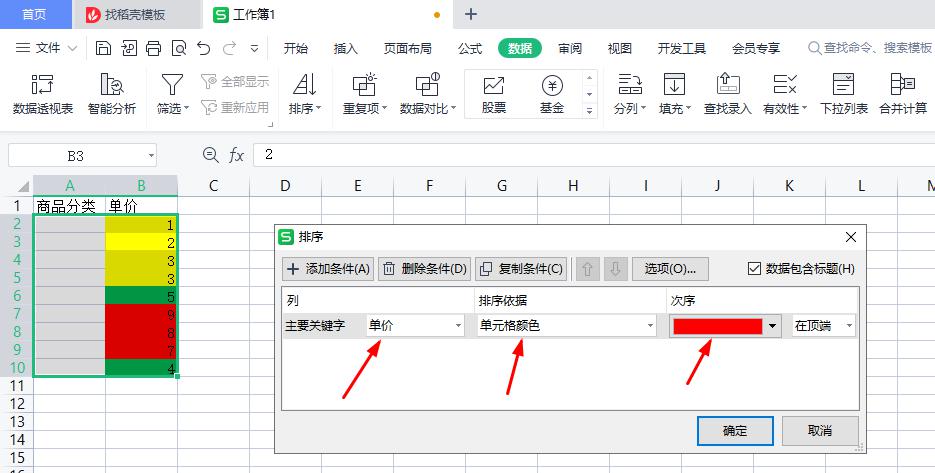Image resolution: width=935 pixels, height=473 pixels.
Task: Click the save icon in quick toolbar
Action: point(103,48)
